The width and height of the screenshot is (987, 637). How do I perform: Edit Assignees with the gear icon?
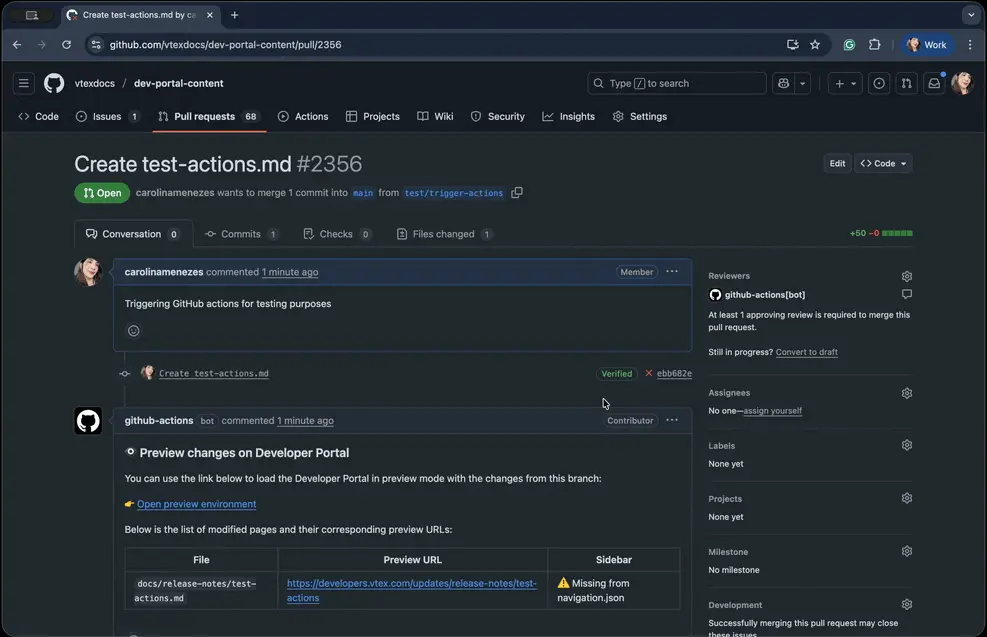click(x=907, y=393)
